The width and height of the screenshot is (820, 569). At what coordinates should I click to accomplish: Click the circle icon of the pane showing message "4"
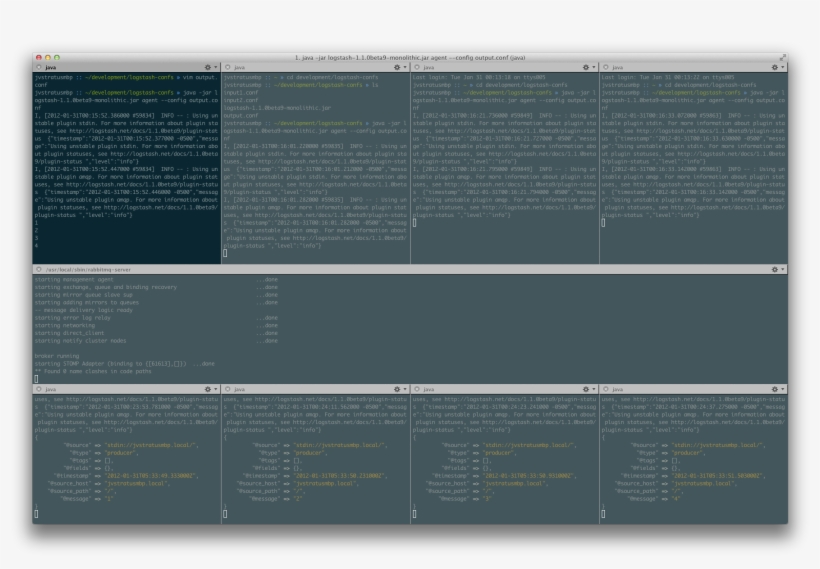point(605,388)
